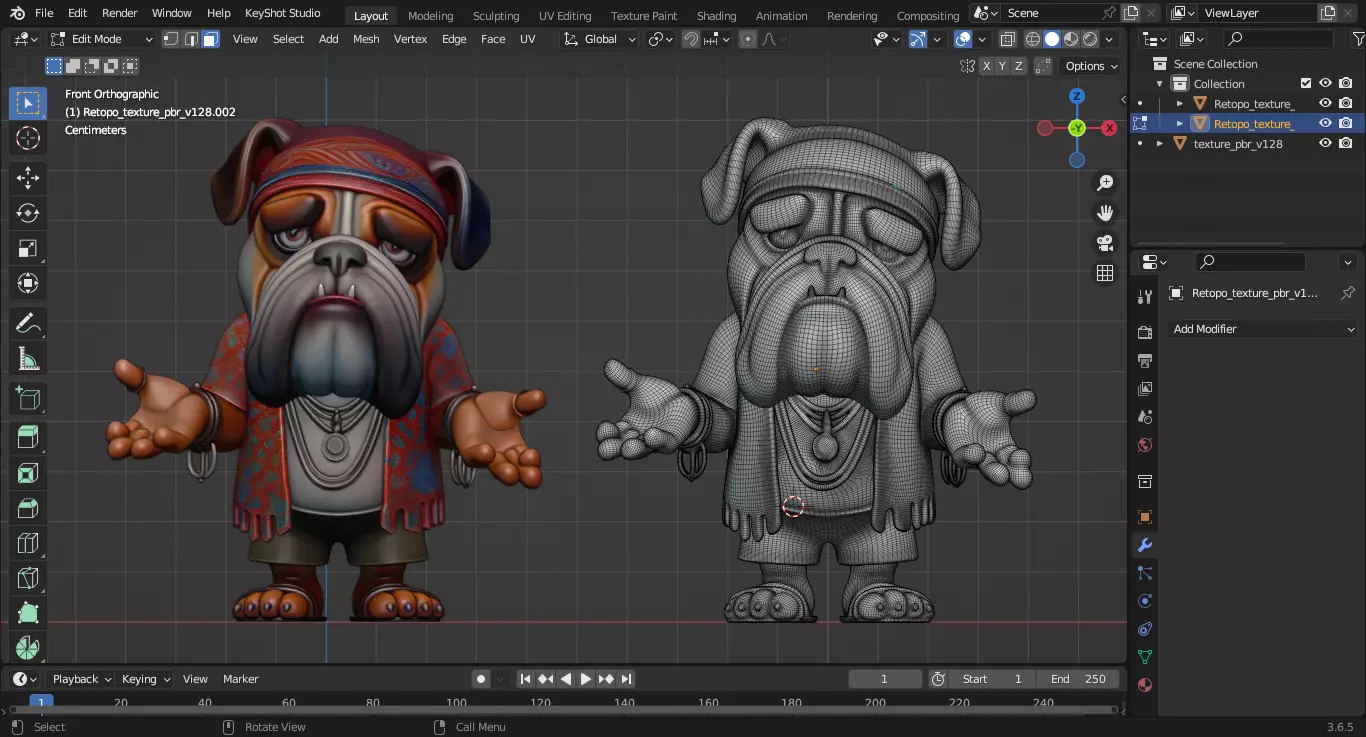Collapse the Collection in the outliner

1160,84
